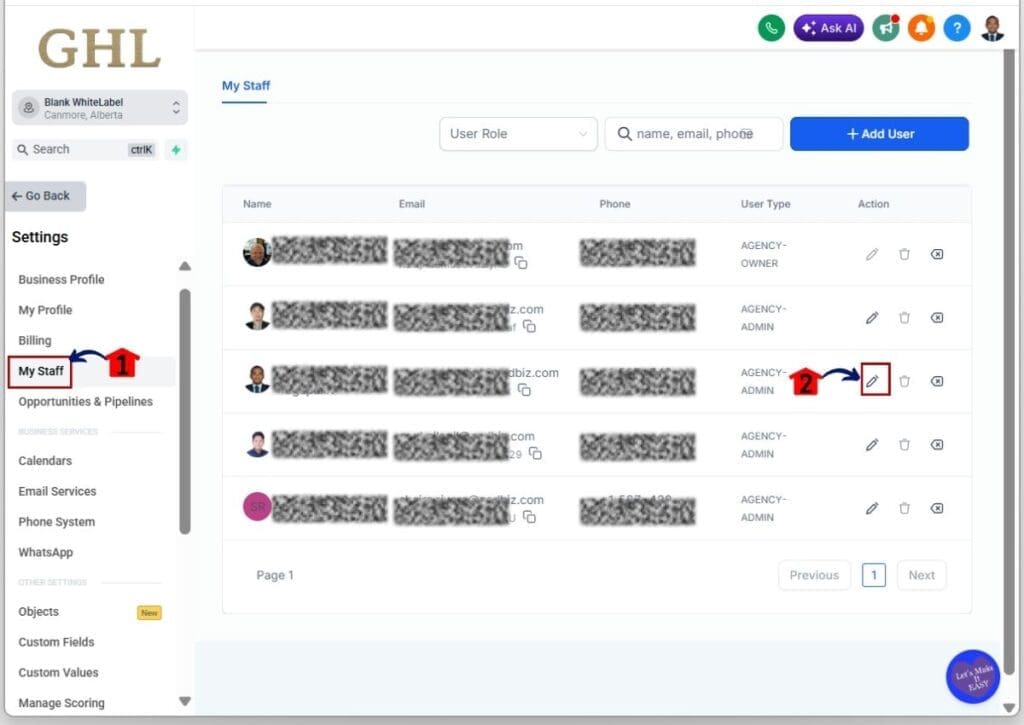Click the announcements megaphone icon

886,28
